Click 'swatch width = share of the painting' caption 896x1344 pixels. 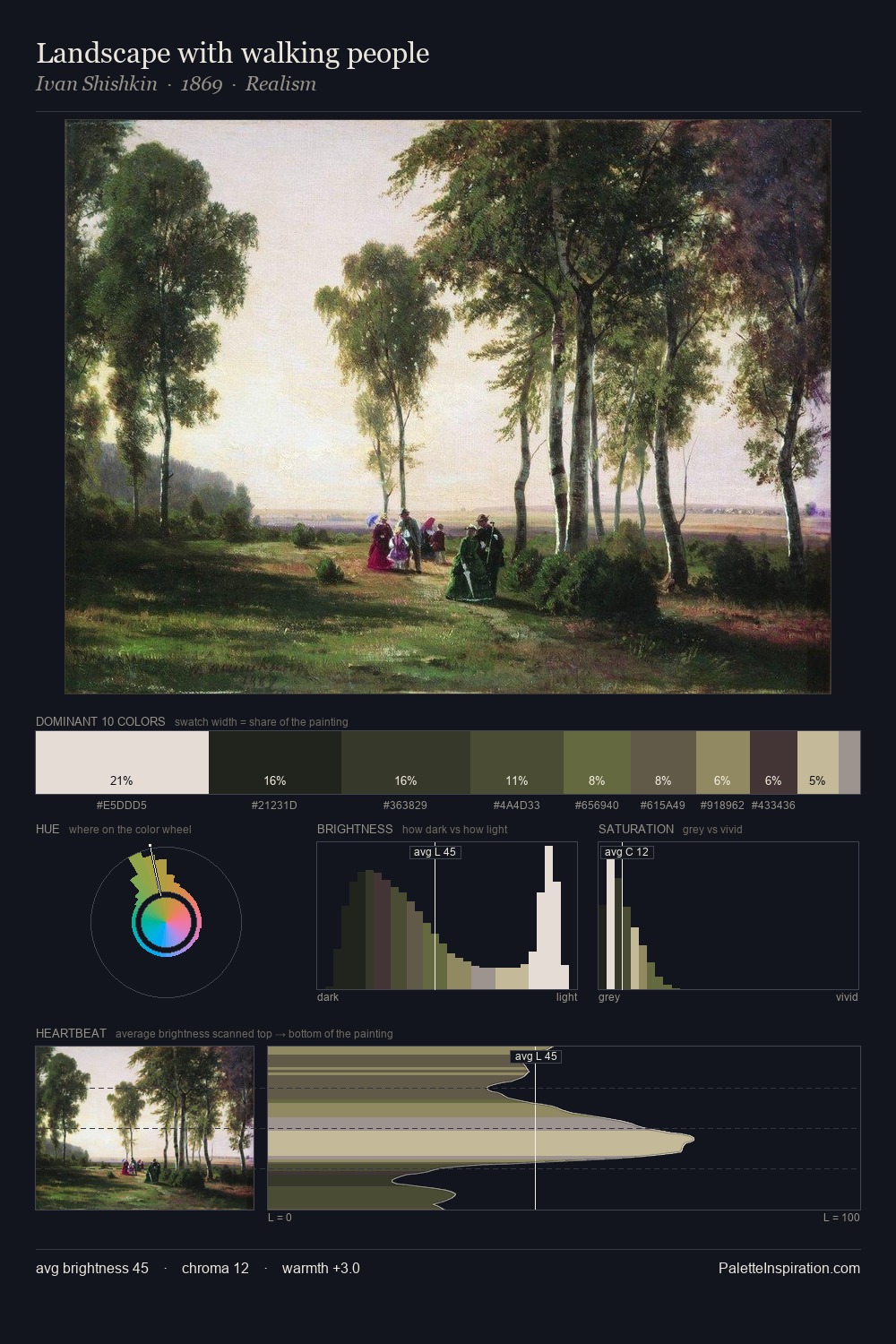[x=262, y=722]
